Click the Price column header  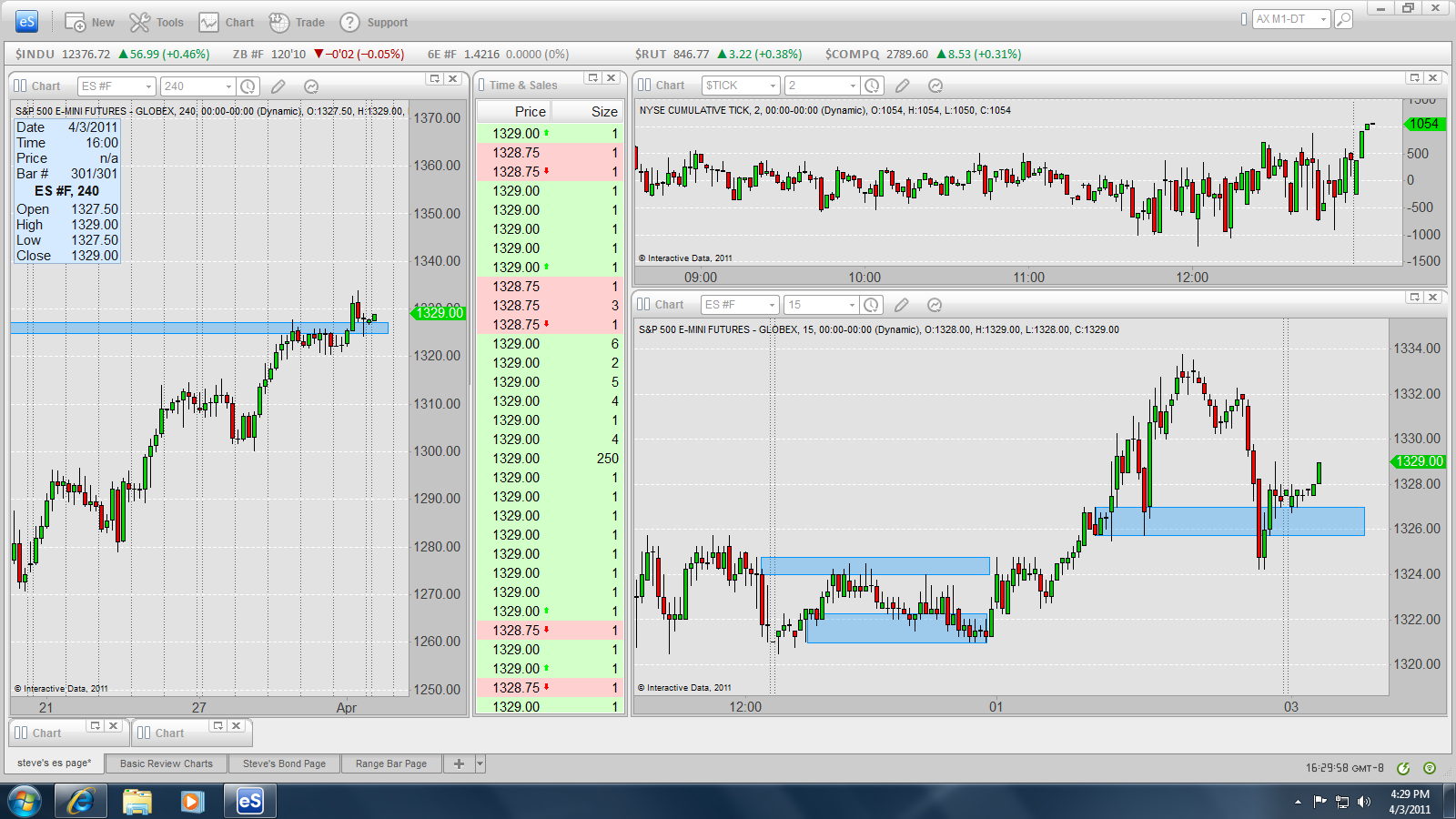tap(513, 111)
